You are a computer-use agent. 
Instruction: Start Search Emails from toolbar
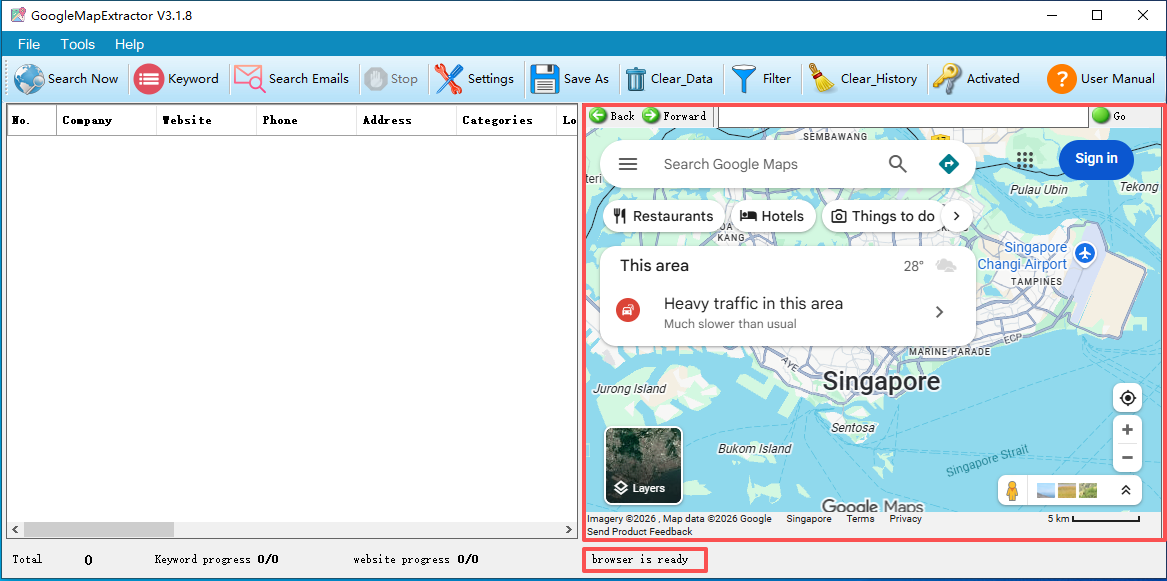click(x=249, y=79)
